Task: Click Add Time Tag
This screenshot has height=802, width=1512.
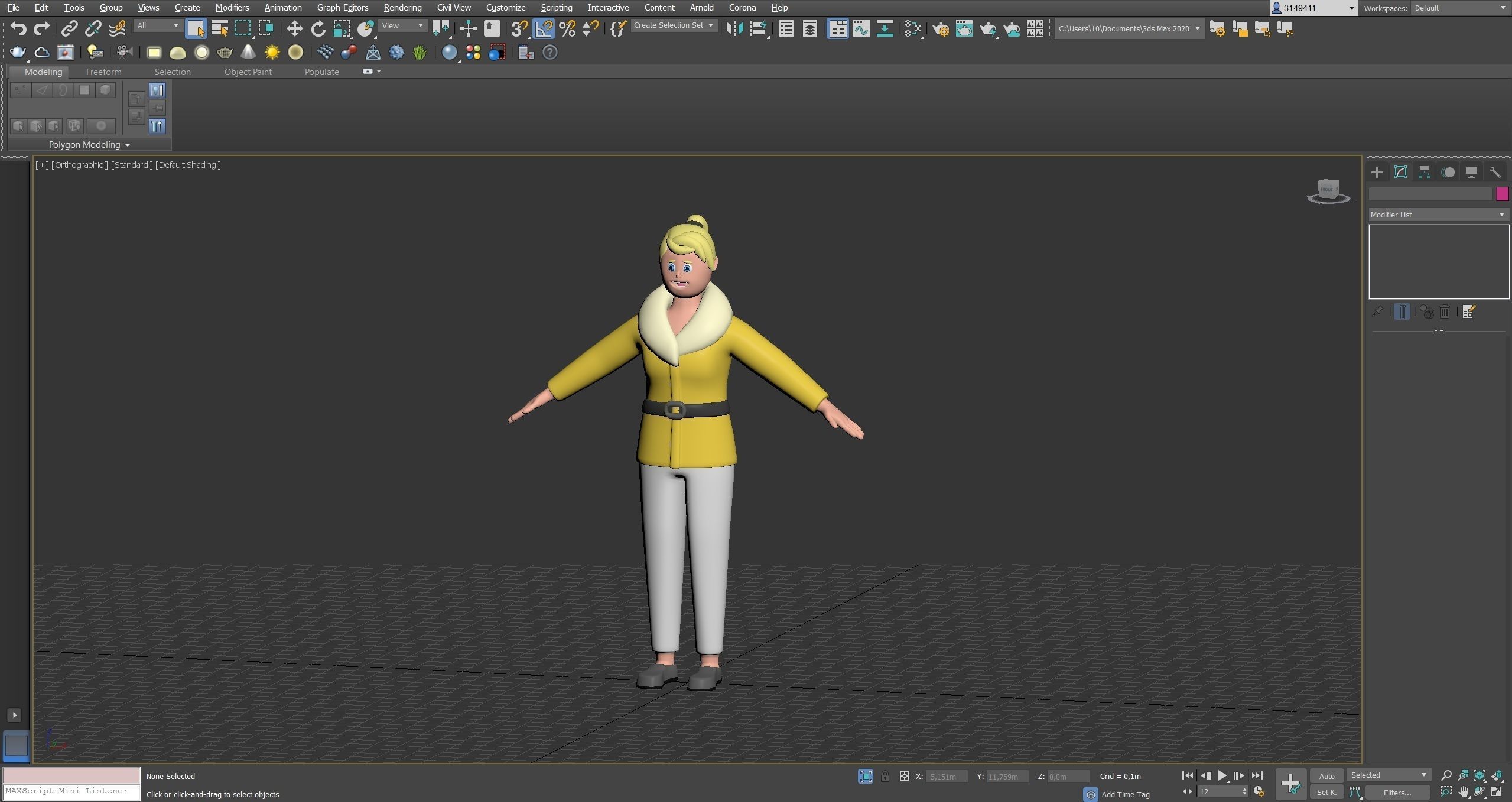Action: pos(1126,794)
